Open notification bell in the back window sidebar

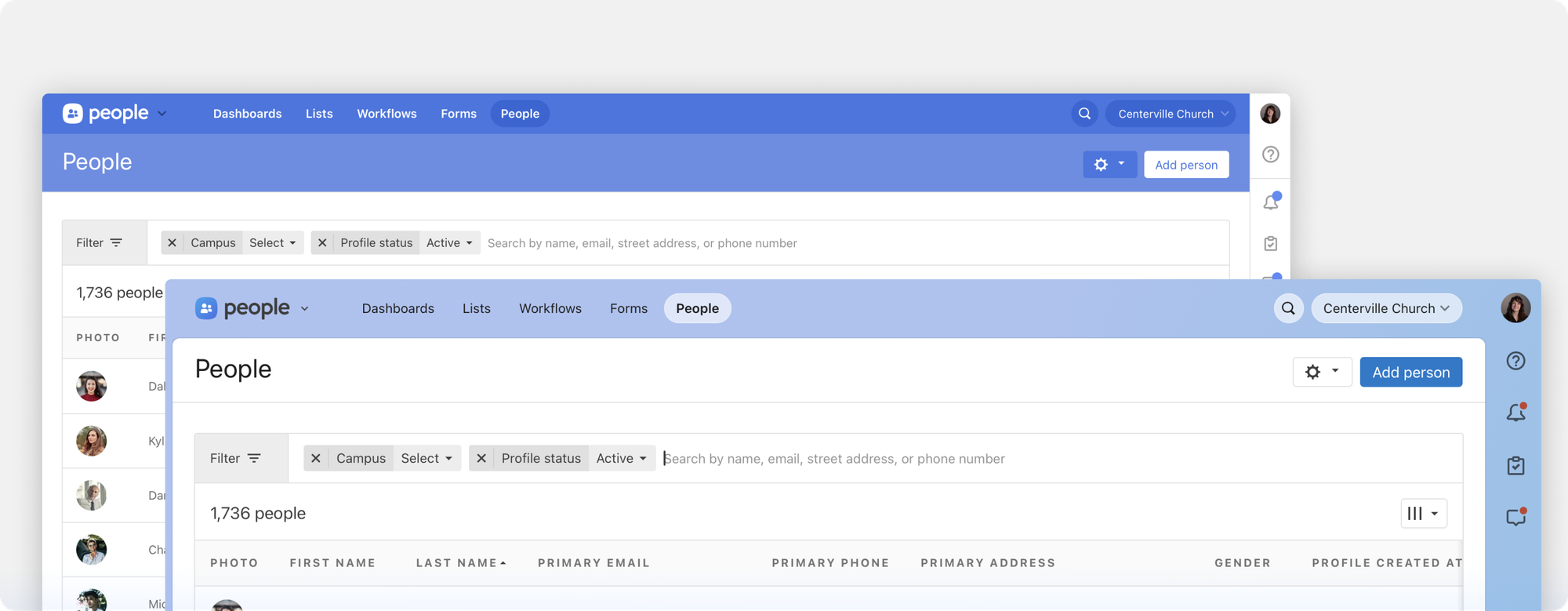[1271, 202]
